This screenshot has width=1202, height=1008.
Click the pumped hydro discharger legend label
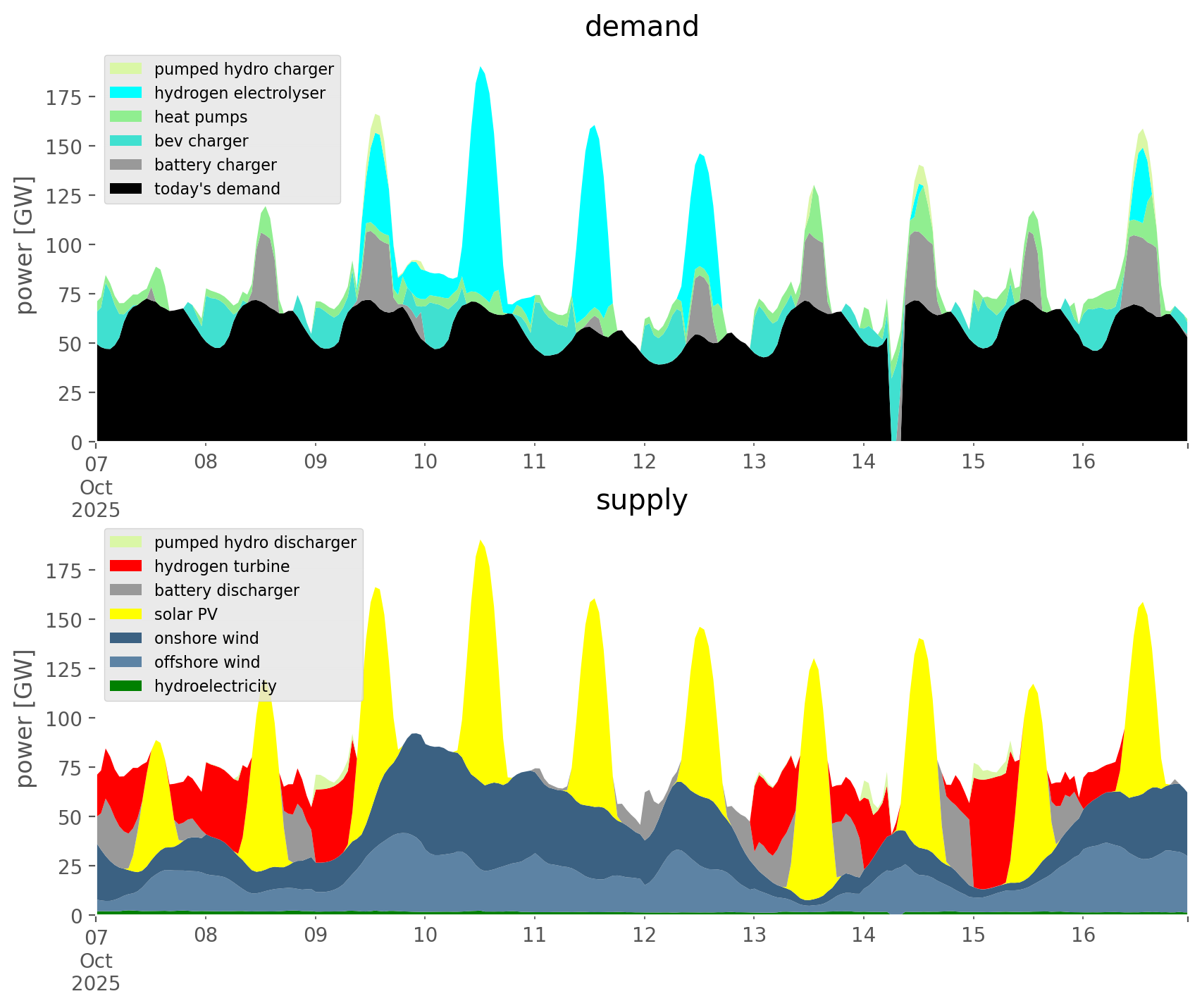(x=255, y=542)
